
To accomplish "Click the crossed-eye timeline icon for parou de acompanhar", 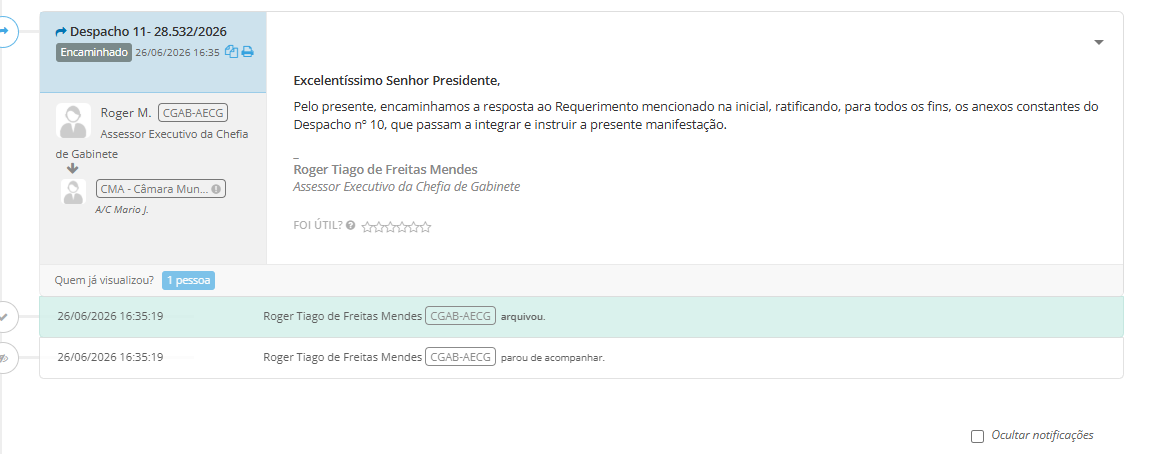I will [5, 358].
